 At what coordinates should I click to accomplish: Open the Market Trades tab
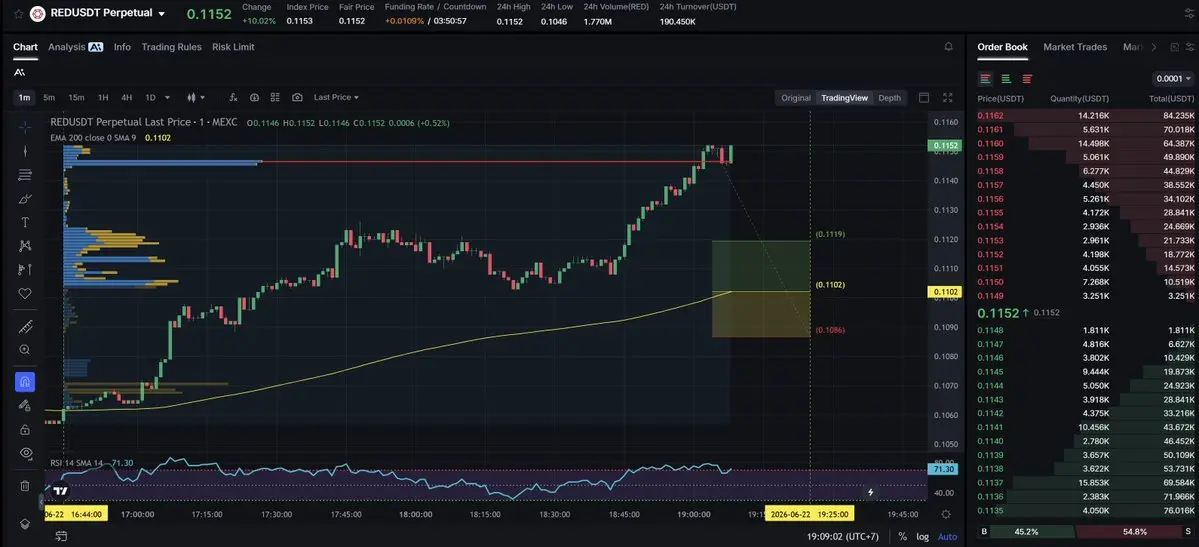point(1075,47)
